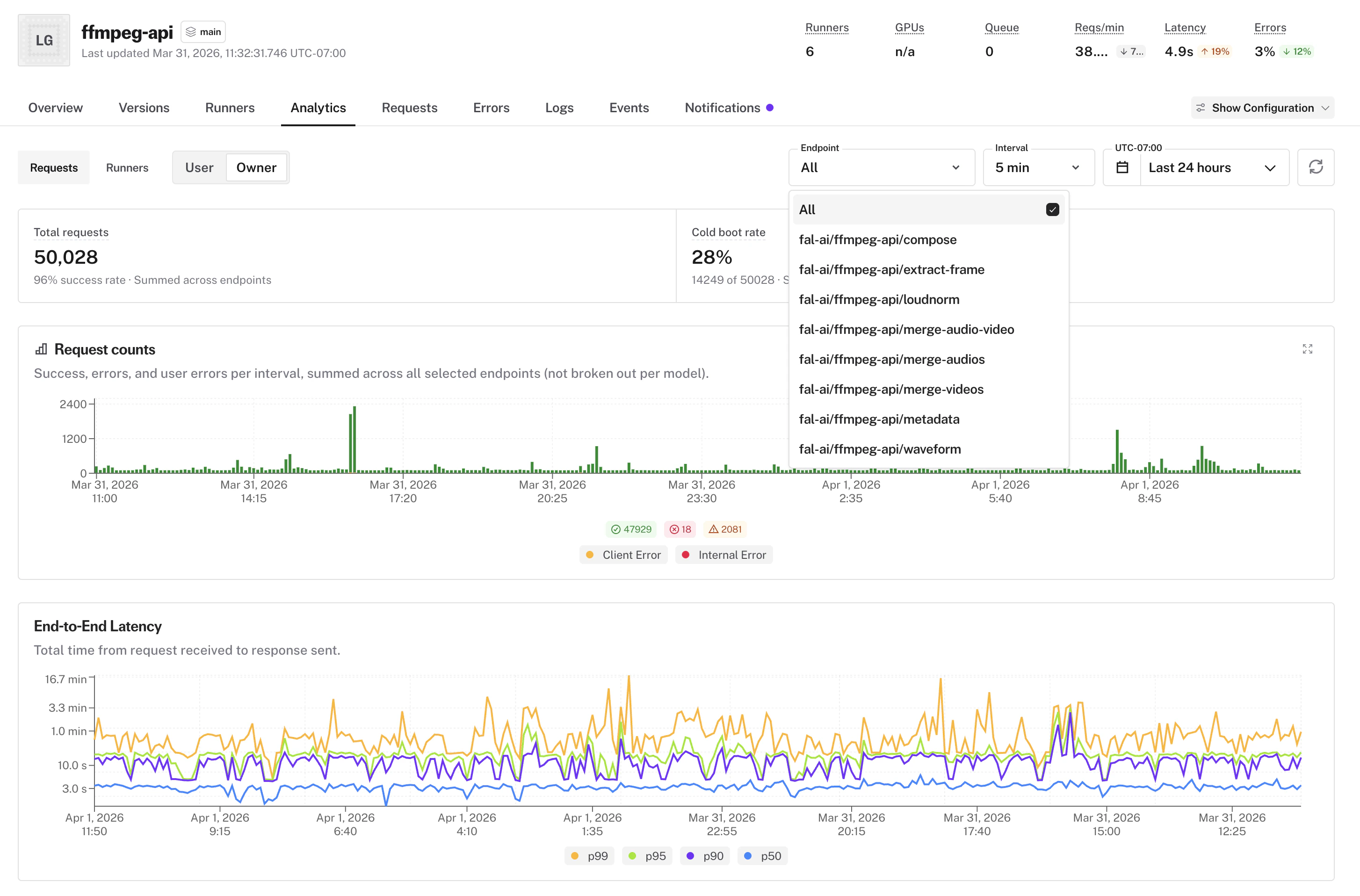Select the Runners metrics option
The image size is (1360, 896).
[127, 167]
